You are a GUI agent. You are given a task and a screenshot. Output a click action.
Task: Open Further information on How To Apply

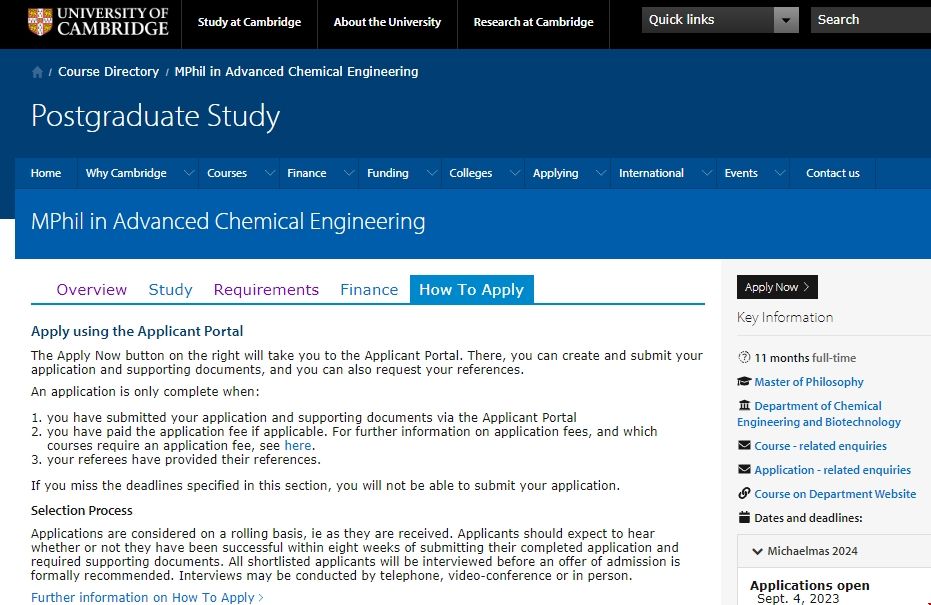coord(147,598)
